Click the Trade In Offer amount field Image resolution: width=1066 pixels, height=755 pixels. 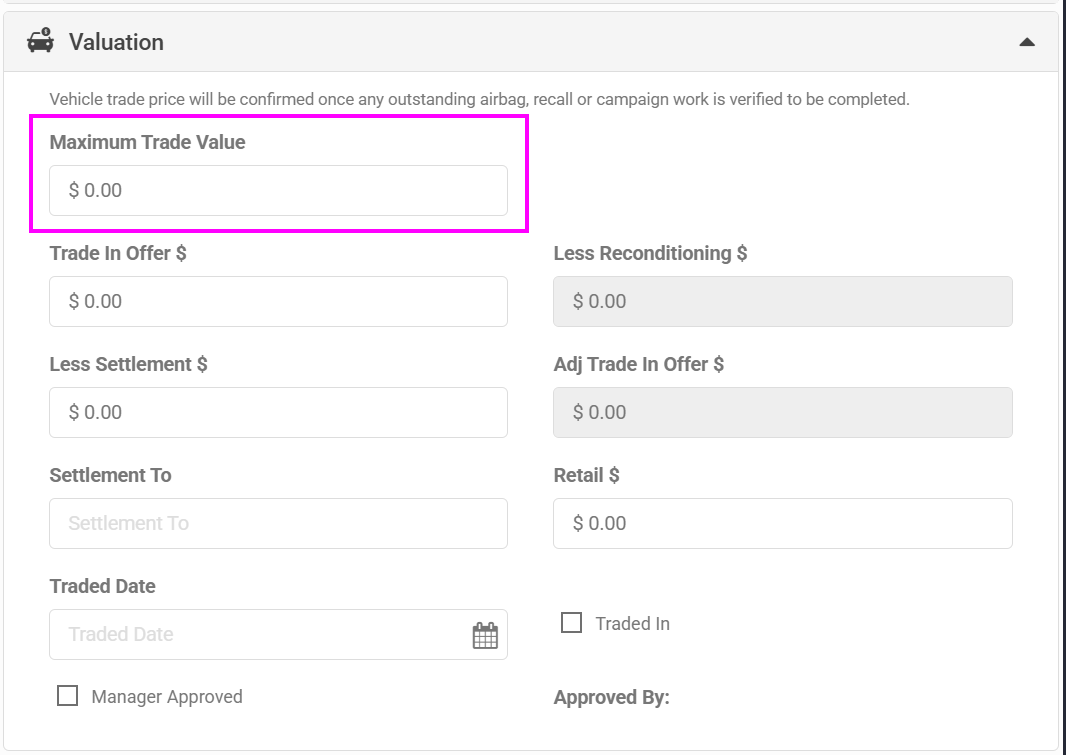[x=278, y=301]
